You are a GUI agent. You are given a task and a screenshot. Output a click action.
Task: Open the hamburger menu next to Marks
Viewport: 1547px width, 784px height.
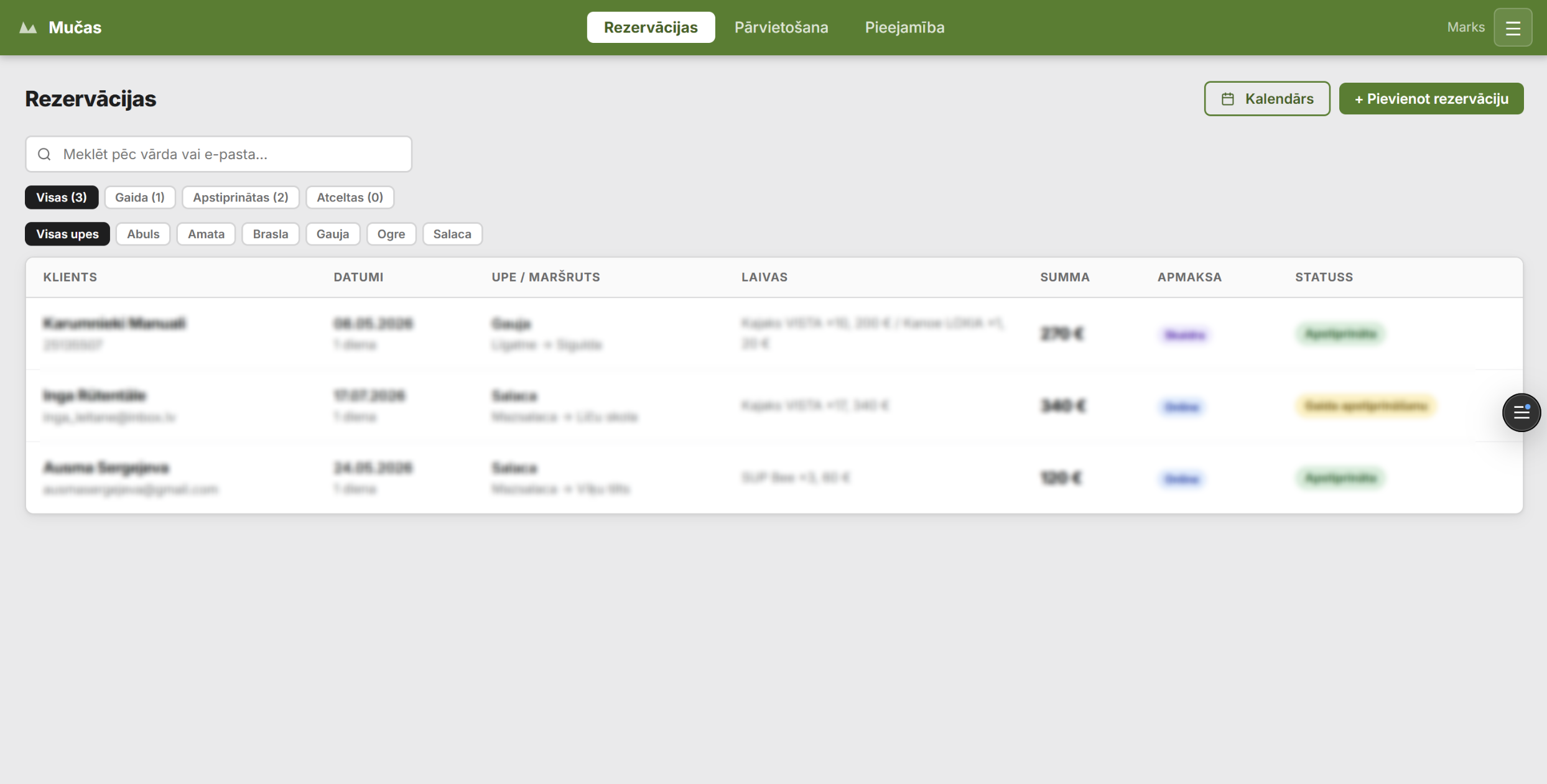1513,27
